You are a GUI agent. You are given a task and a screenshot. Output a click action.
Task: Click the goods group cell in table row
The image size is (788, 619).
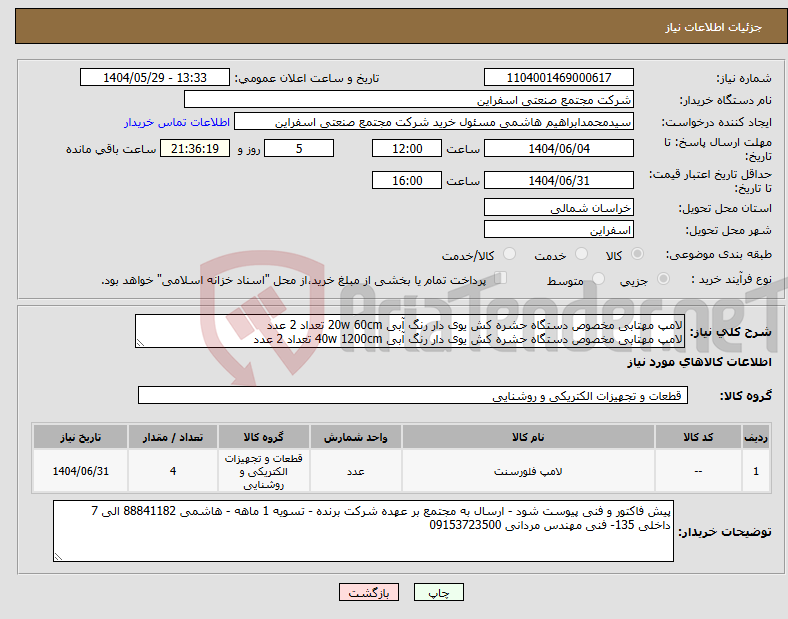(x=264, y=471)
